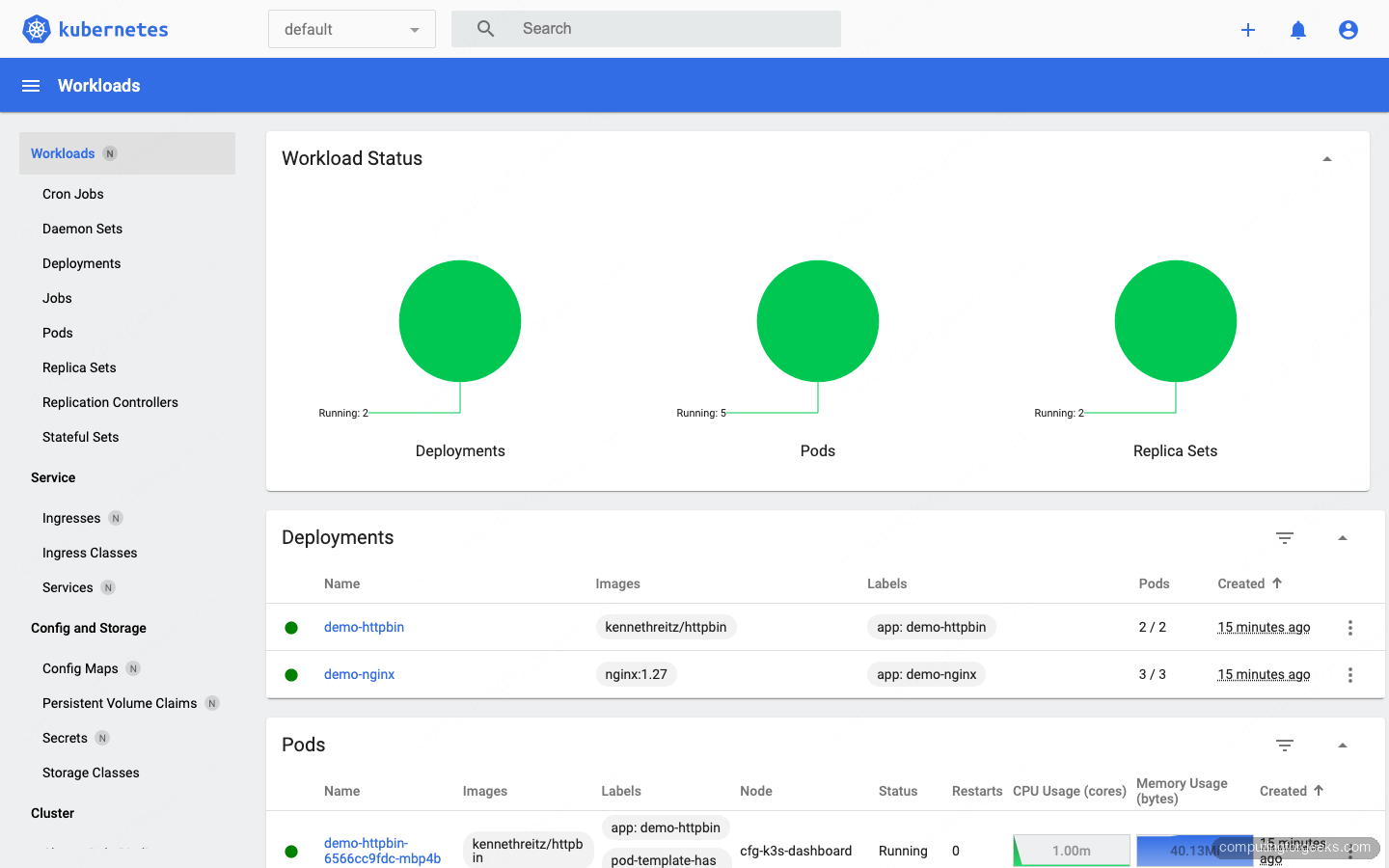Image resolution: width=1389 pixels, height=868 pixels.
Task: Open the create new resource dialog
Action: point(1248,29)
